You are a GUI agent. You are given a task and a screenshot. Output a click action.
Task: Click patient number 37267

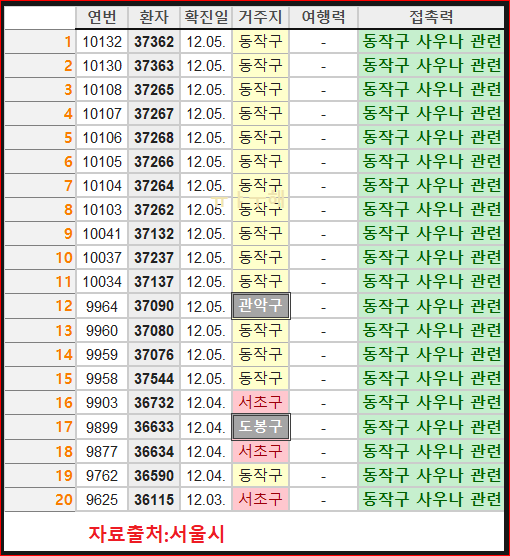point(154,114)
